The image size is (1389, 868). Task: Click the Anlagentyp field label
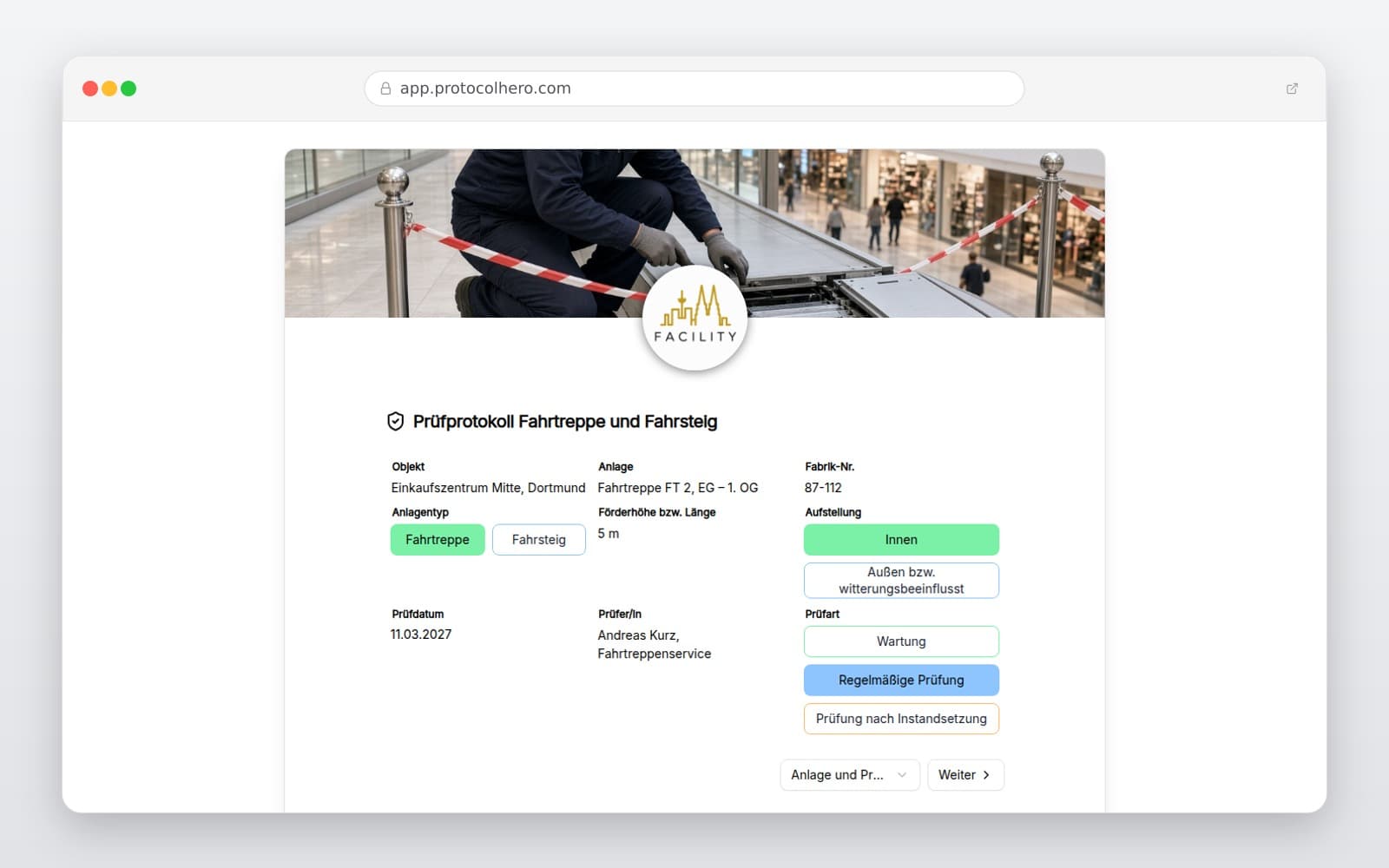(420, 512)
